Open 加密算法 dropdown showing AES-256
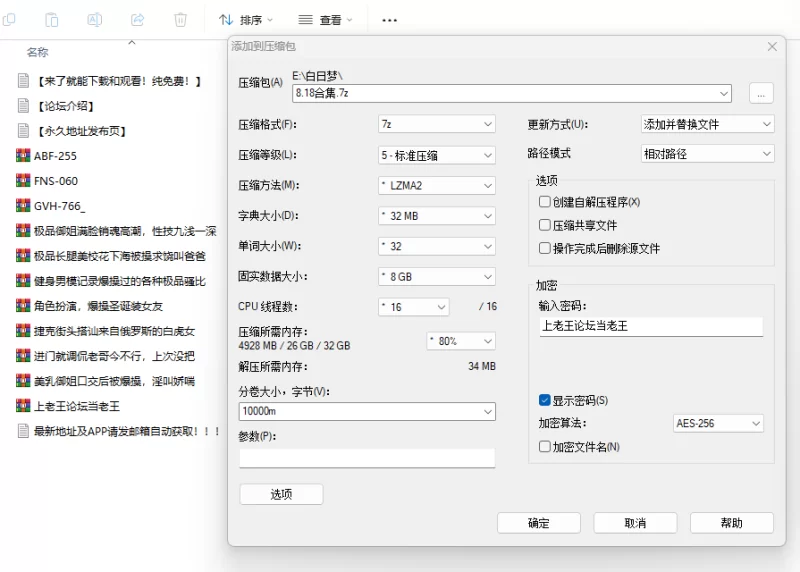The height and width of the screenshot is (572, 800). [x=718, y=423]
